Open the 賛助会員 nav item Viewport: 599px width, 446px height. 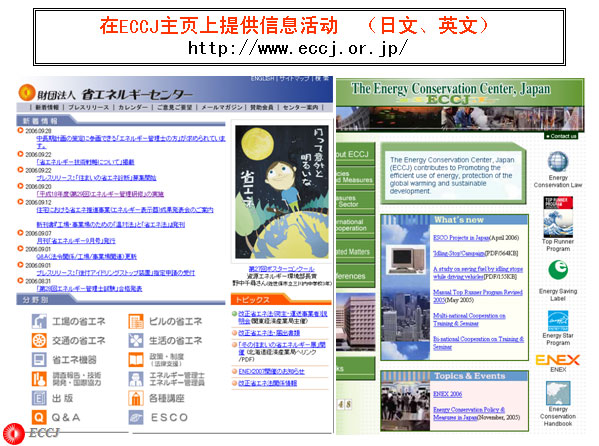(x=262, y=107)
